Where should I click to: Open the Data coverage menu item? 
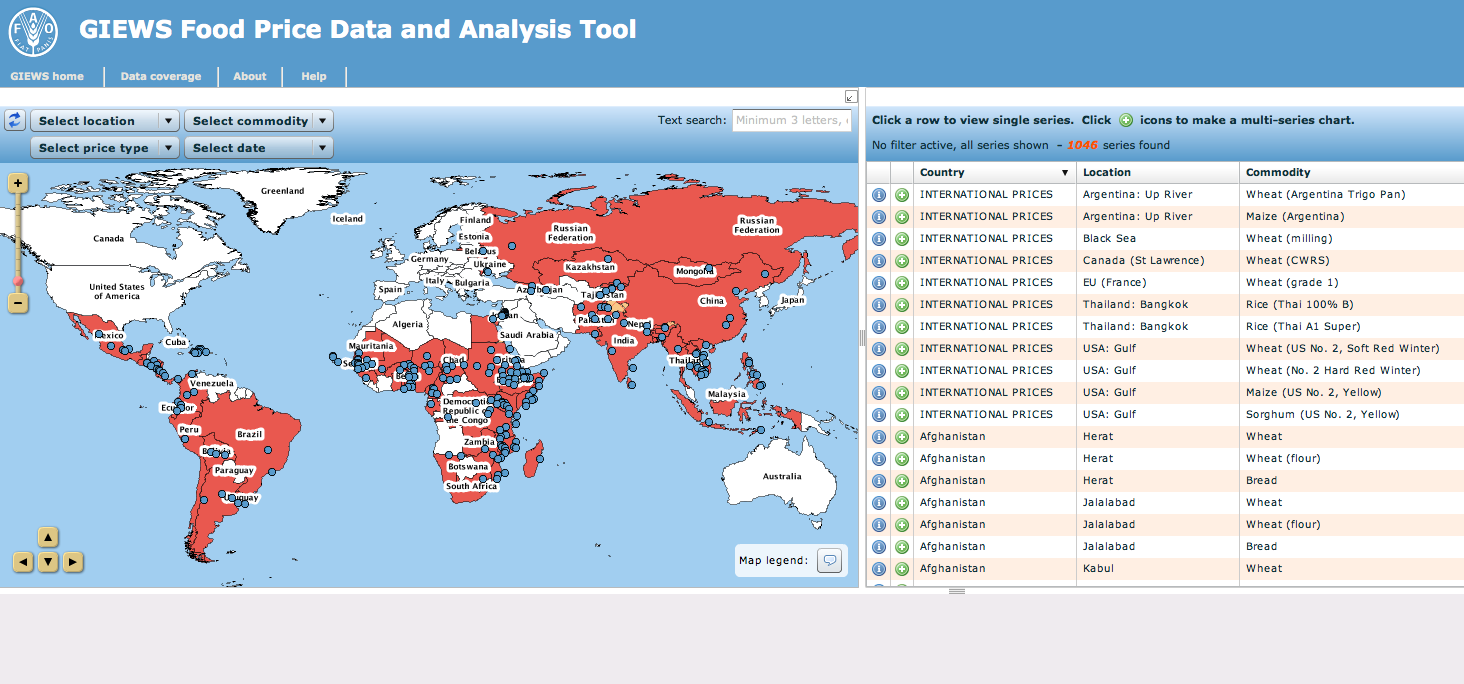161,76
